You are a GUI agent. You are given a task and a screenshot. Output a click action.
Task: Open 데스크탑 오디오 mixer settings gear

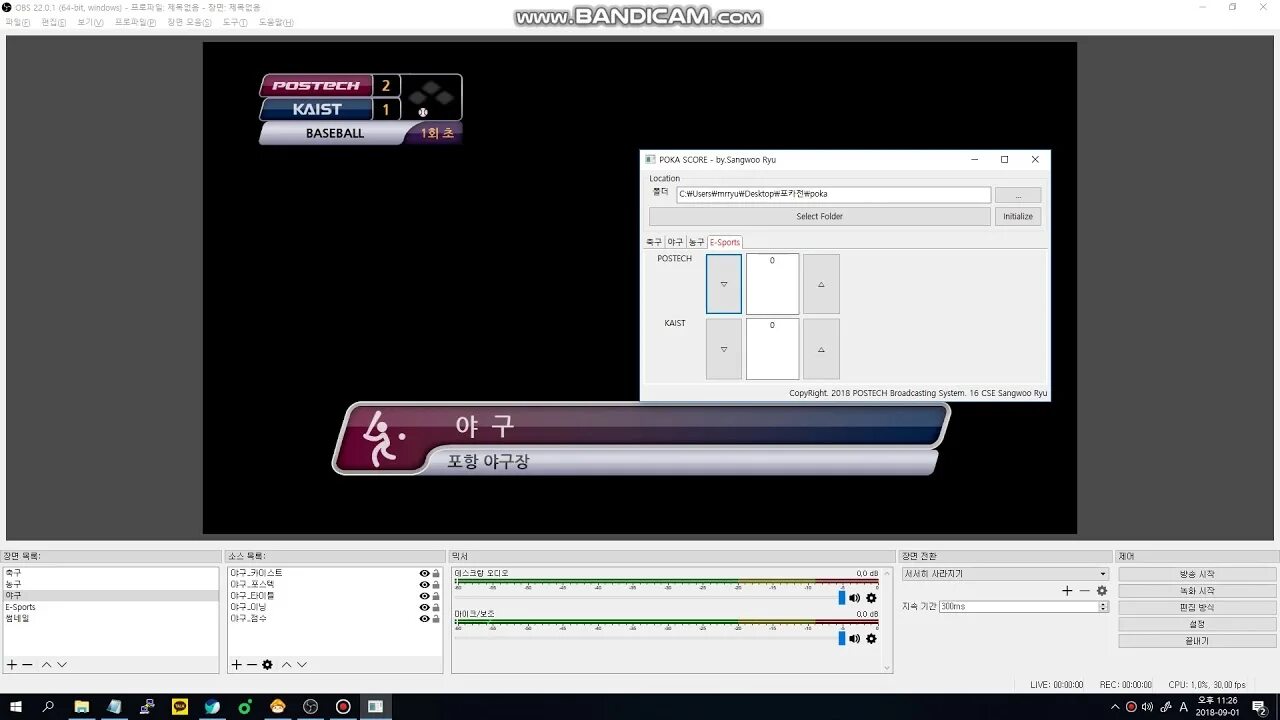click(871, 598)
